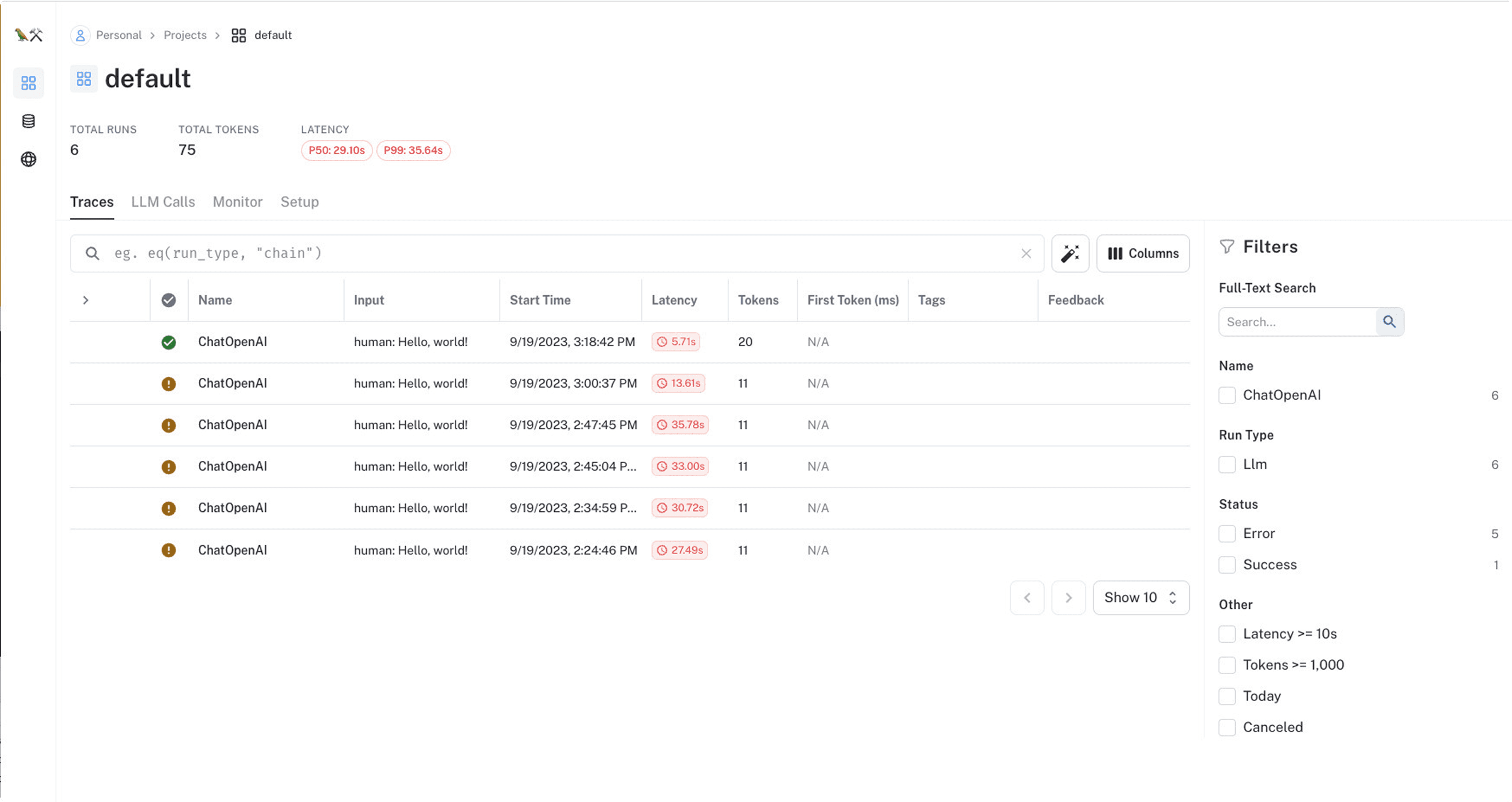Open the Datasets database icon in sidebar

pos(28,122)
